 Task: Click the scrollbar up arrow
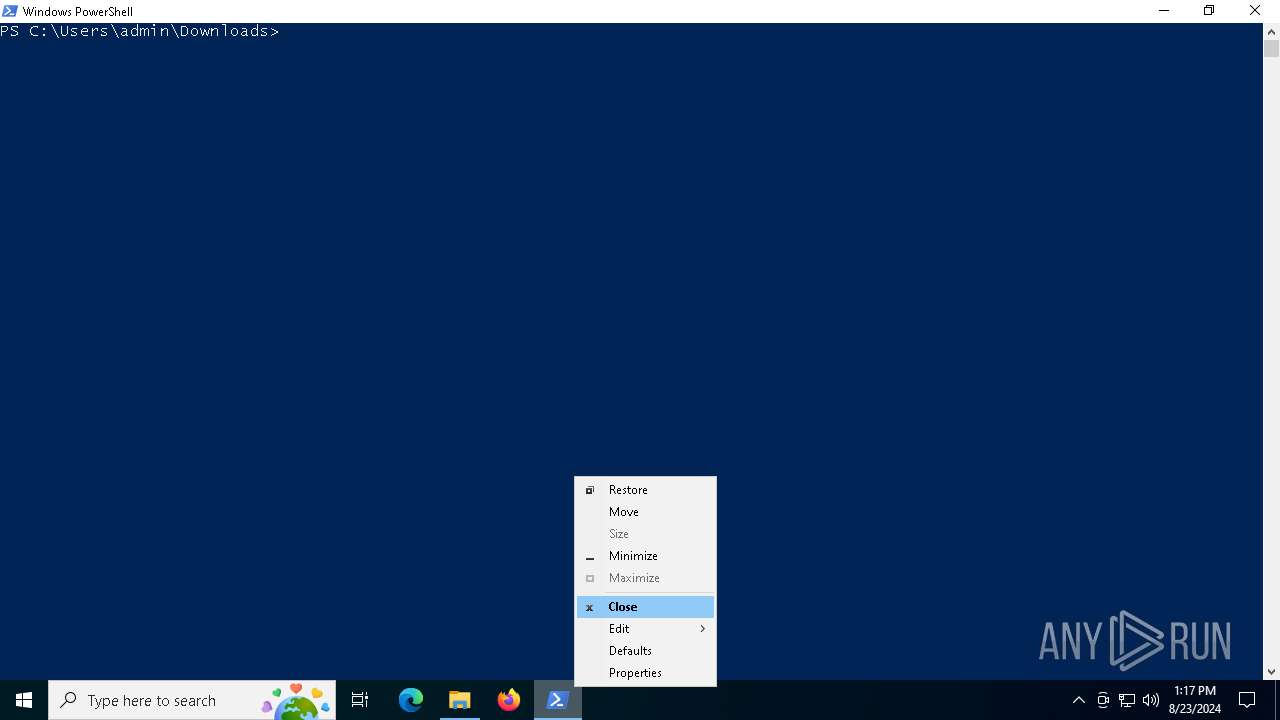pyautogui.click(x=1271, y=32)
